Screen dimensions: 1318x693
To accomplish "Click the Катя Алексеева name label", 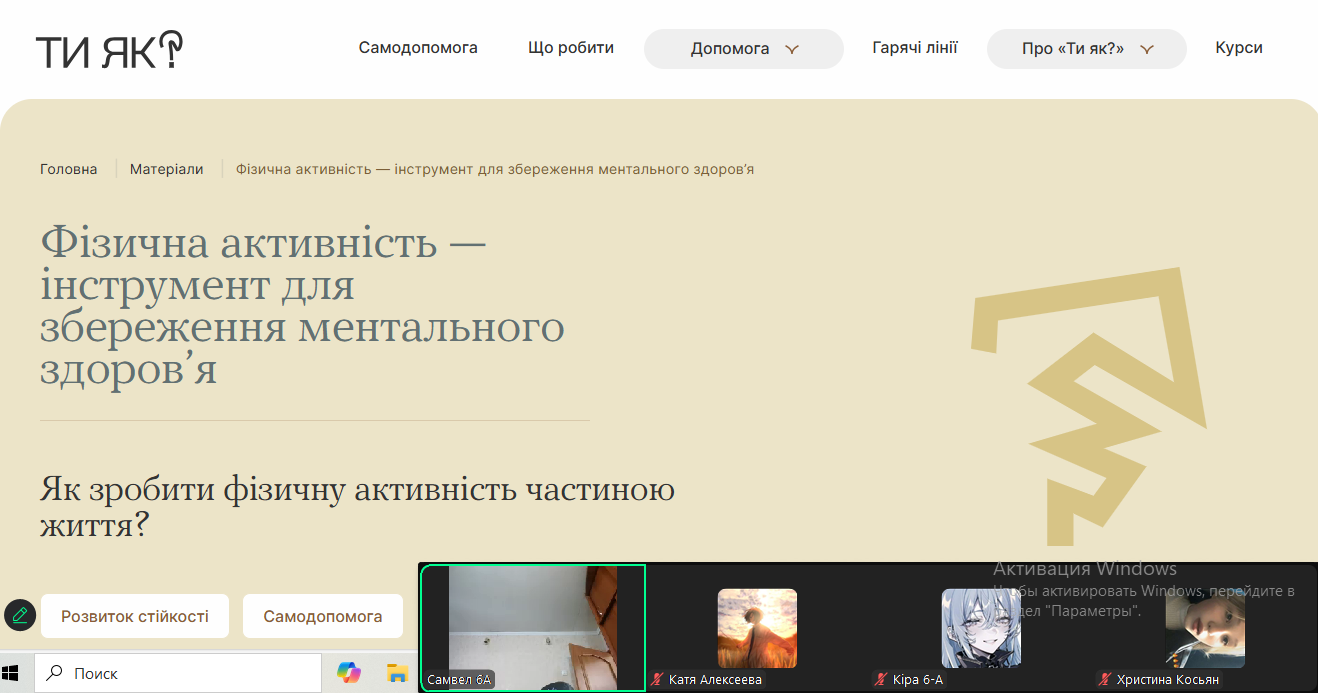I will [x=715, y=680].
